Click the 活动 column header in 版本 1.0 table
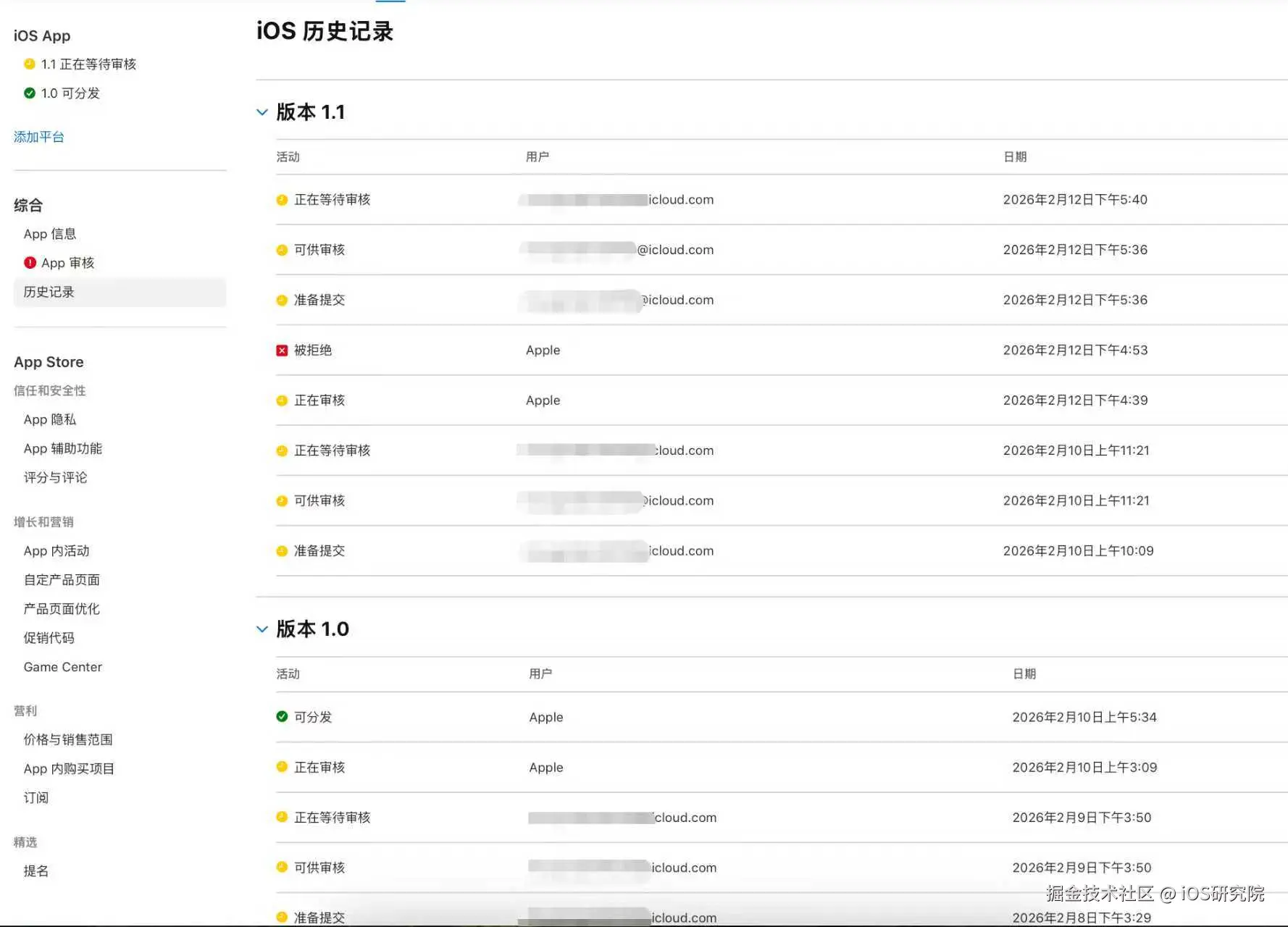The image size is (1288, 927). tap(288, 674)
